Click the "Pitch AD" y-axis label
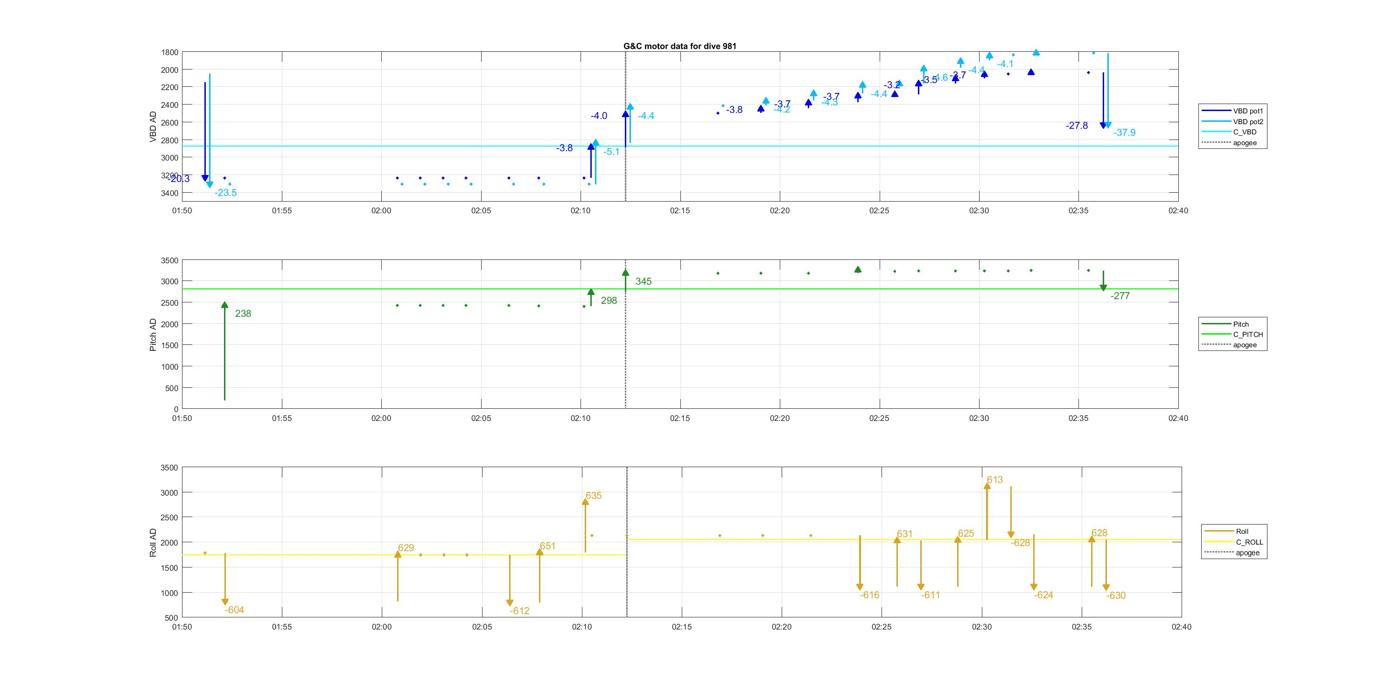 click(x=154, y=335)
